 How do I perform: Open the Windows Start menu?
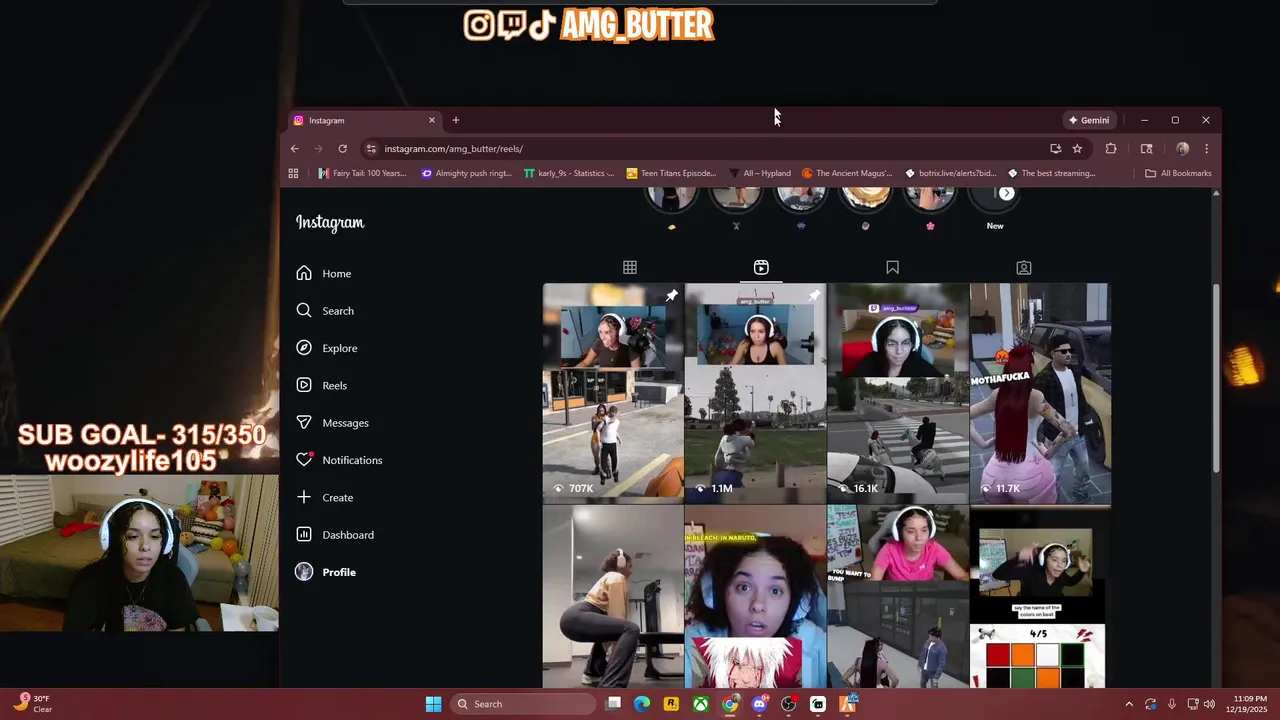tap(433, 704)
